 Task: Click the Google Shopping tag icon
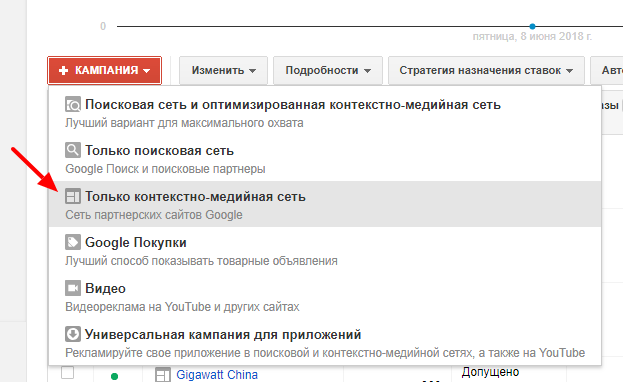tap(73, 242)
